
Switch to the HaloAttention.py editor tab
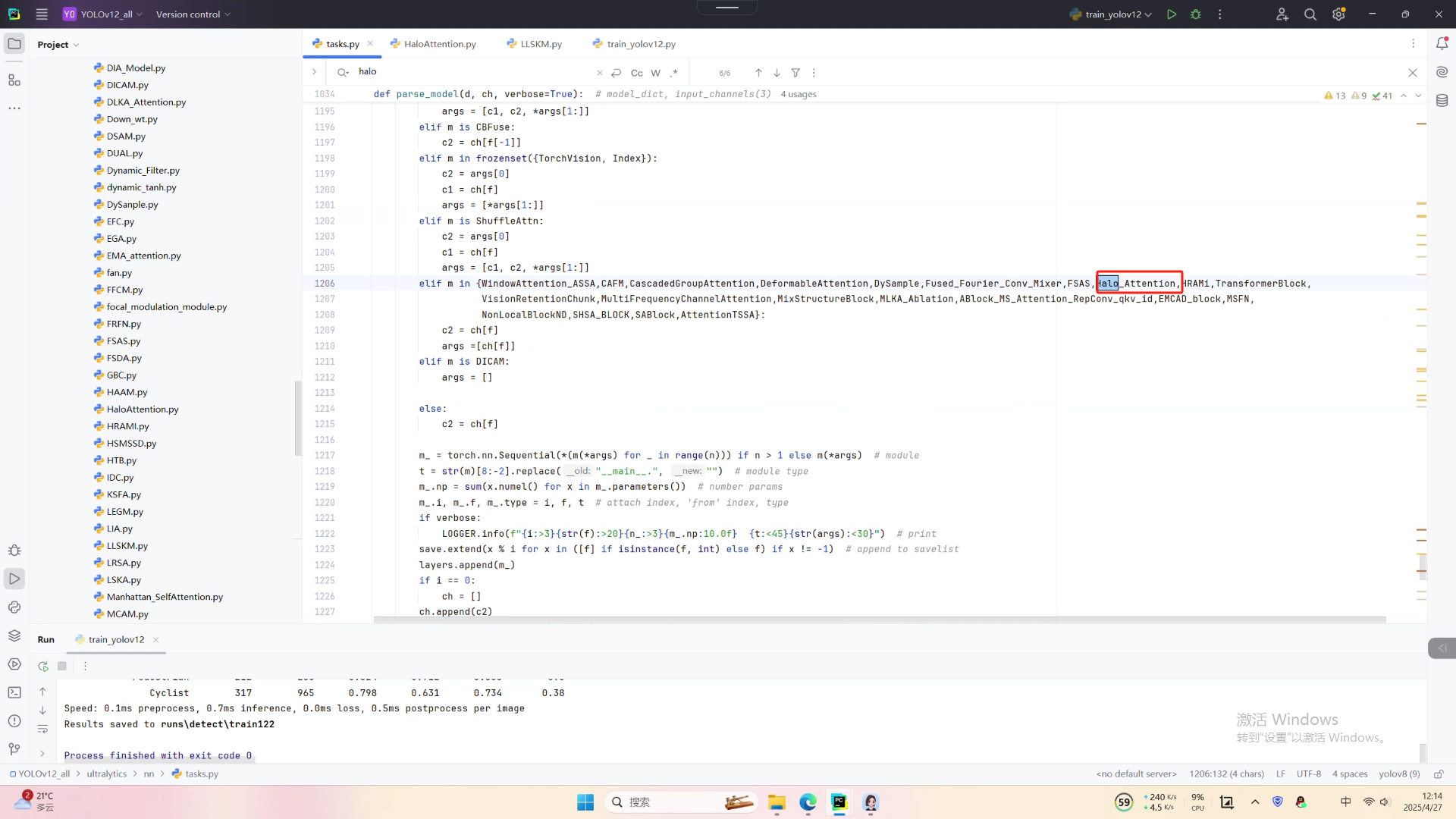440,44
